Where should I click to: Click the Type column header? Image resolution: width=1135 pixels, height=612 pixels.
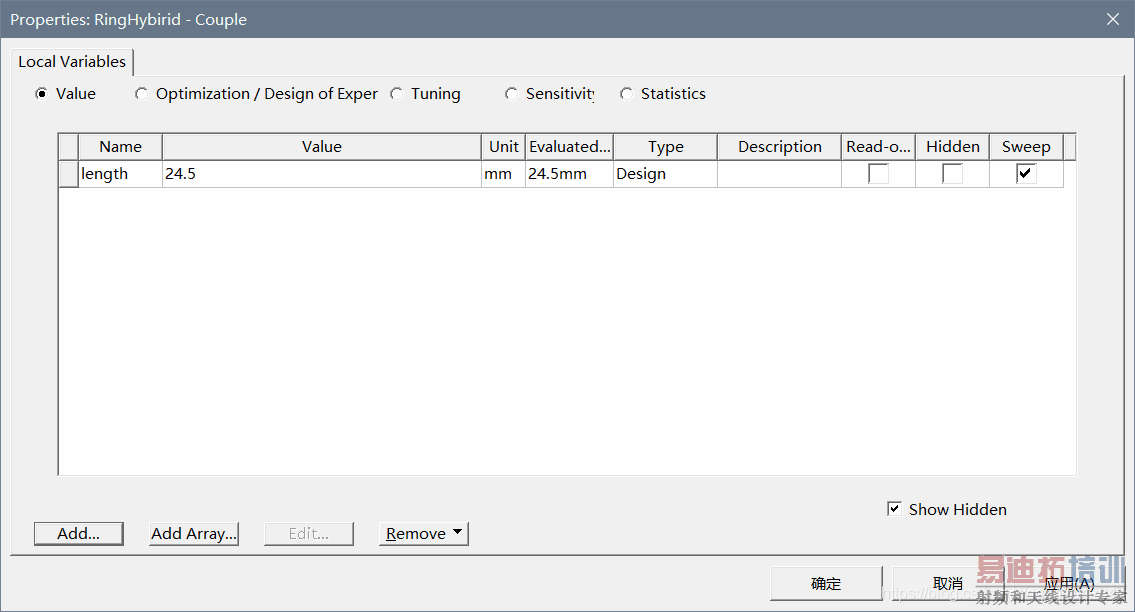(666, 147)
